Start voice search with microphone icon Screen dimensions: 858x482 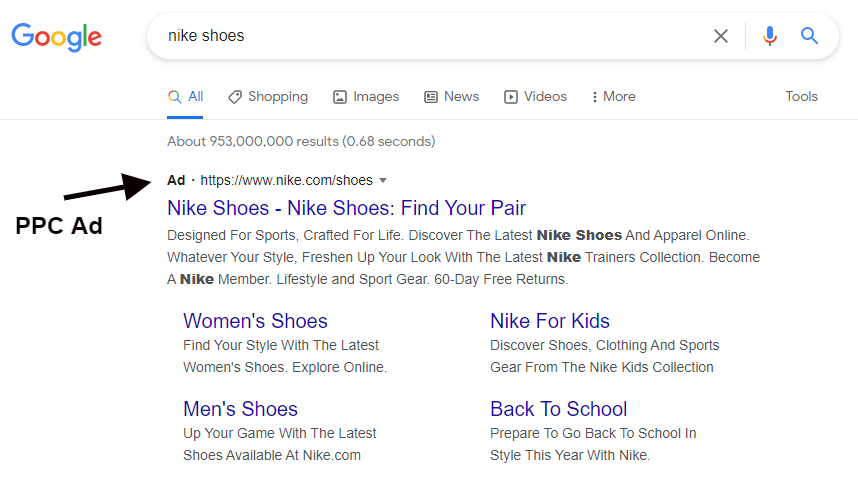769,36
